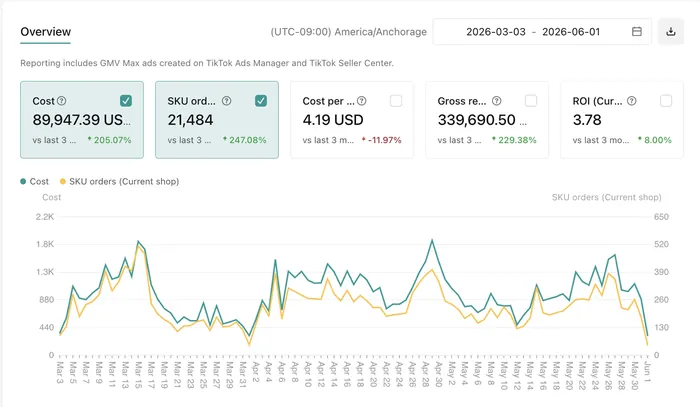Open the calendar icon in date range

[637, 32]
